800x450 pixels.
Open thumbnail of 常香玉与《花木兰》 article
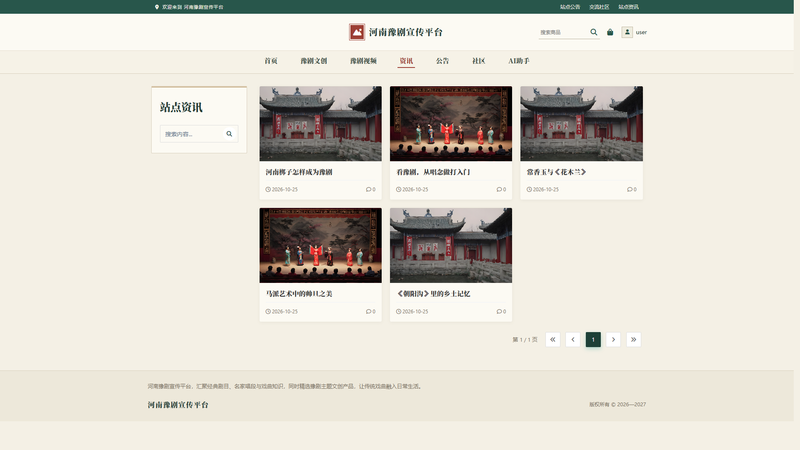pos(582,123)
